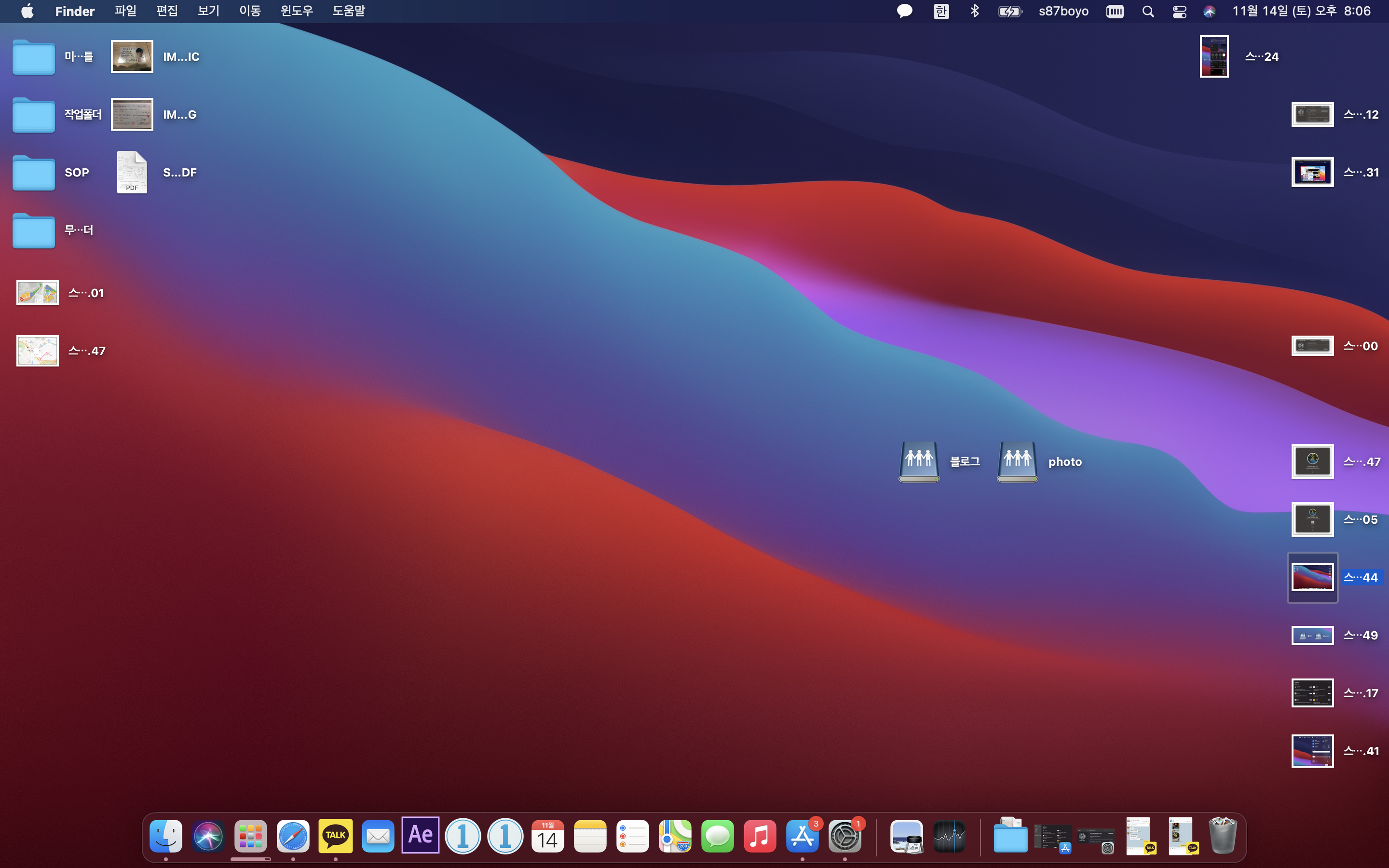This screenshot has width=1389, height=868.
Task: Open Trash in the Dock
Action: click(x=1222, y=836)
